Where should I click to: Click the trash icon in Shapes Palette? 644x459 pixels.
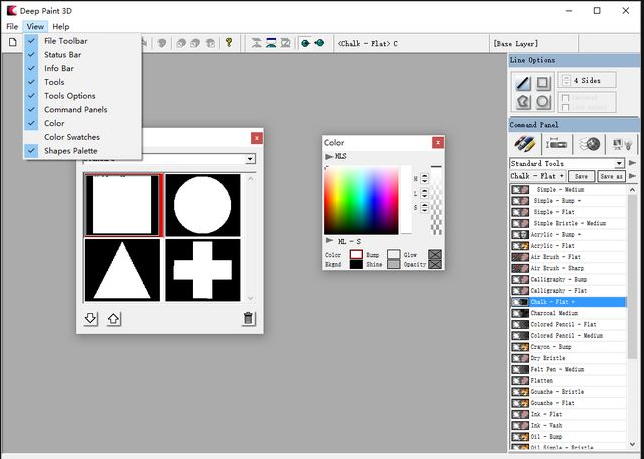249,319
